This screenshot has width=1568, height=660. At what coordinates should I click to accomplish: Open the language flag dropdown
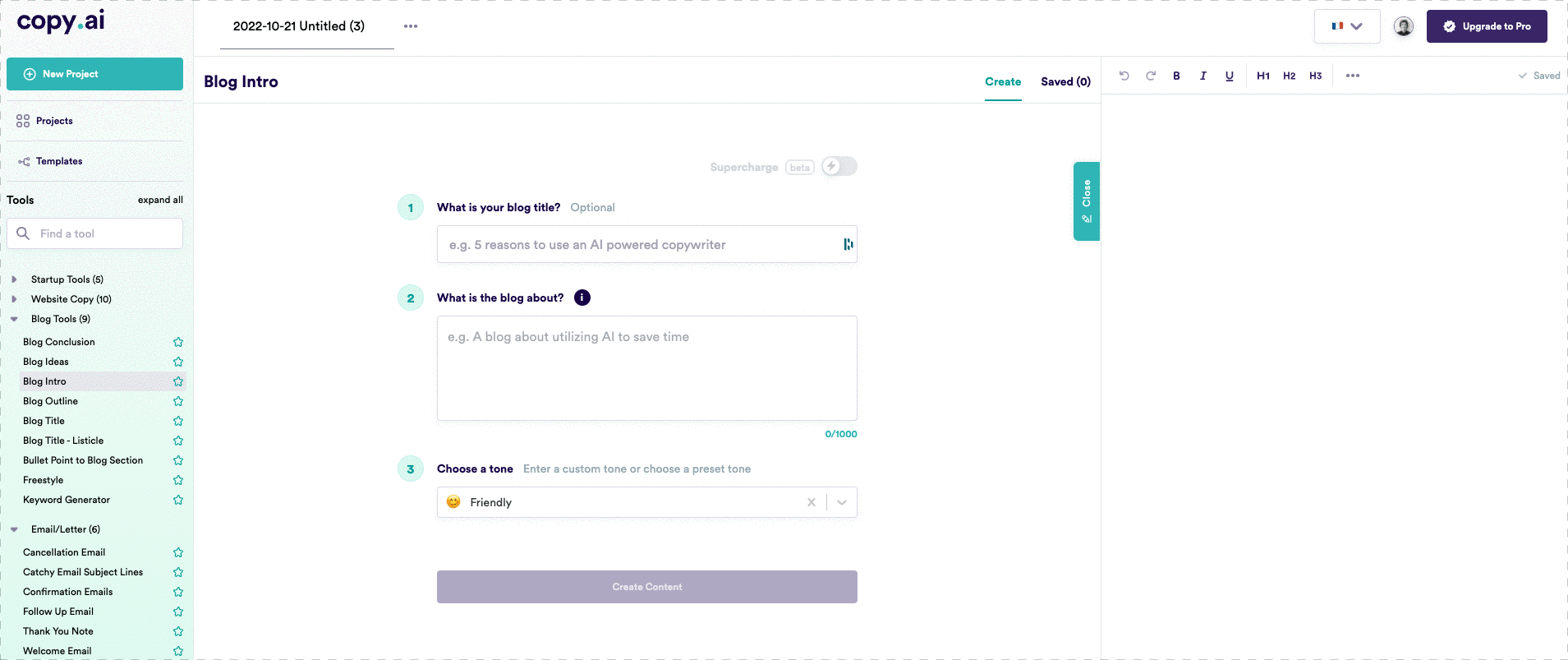(1347, 26)
